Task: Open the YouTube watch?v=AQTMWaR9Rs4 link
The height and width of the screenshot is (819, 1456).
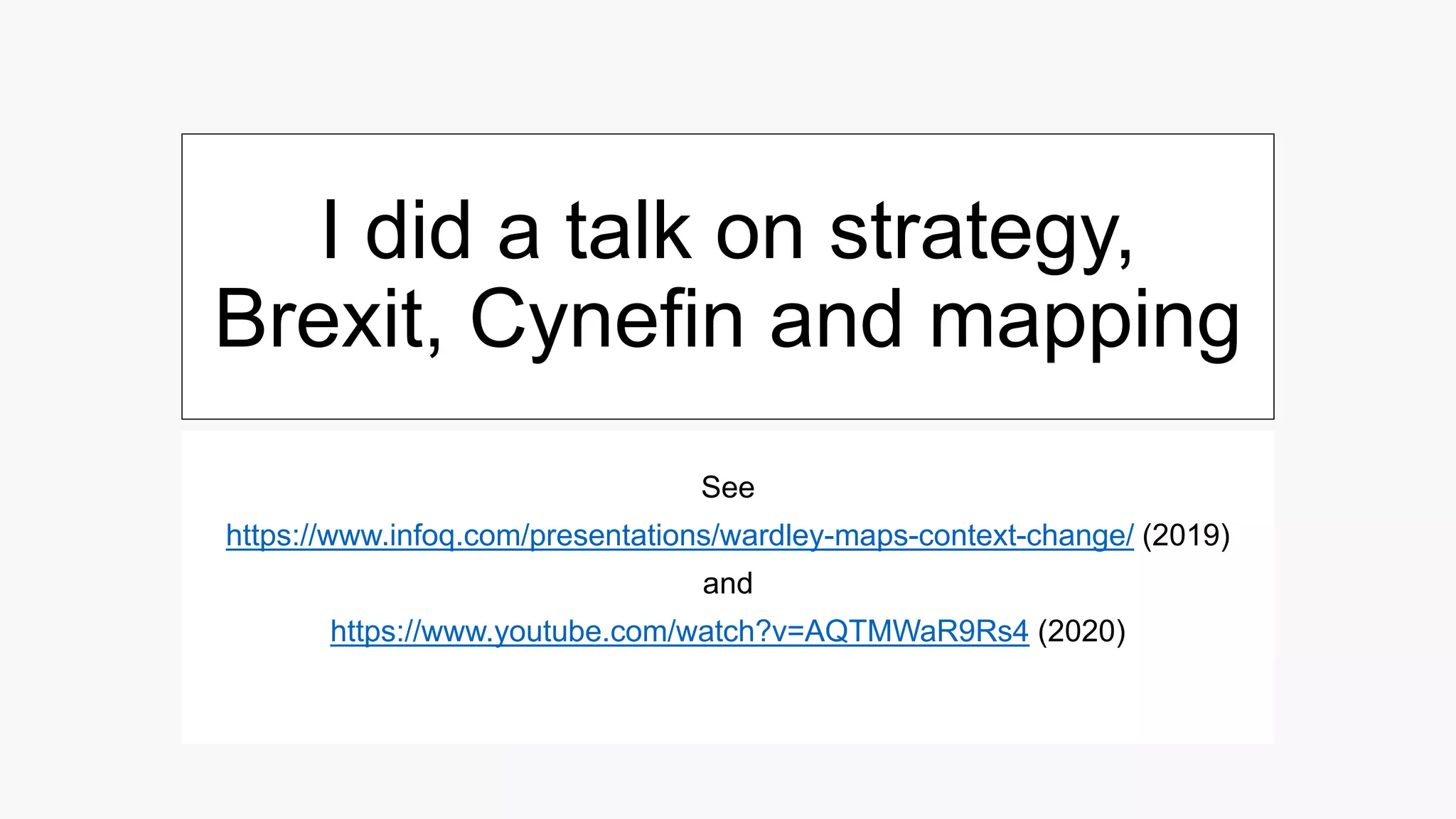Action: point(679,631)
